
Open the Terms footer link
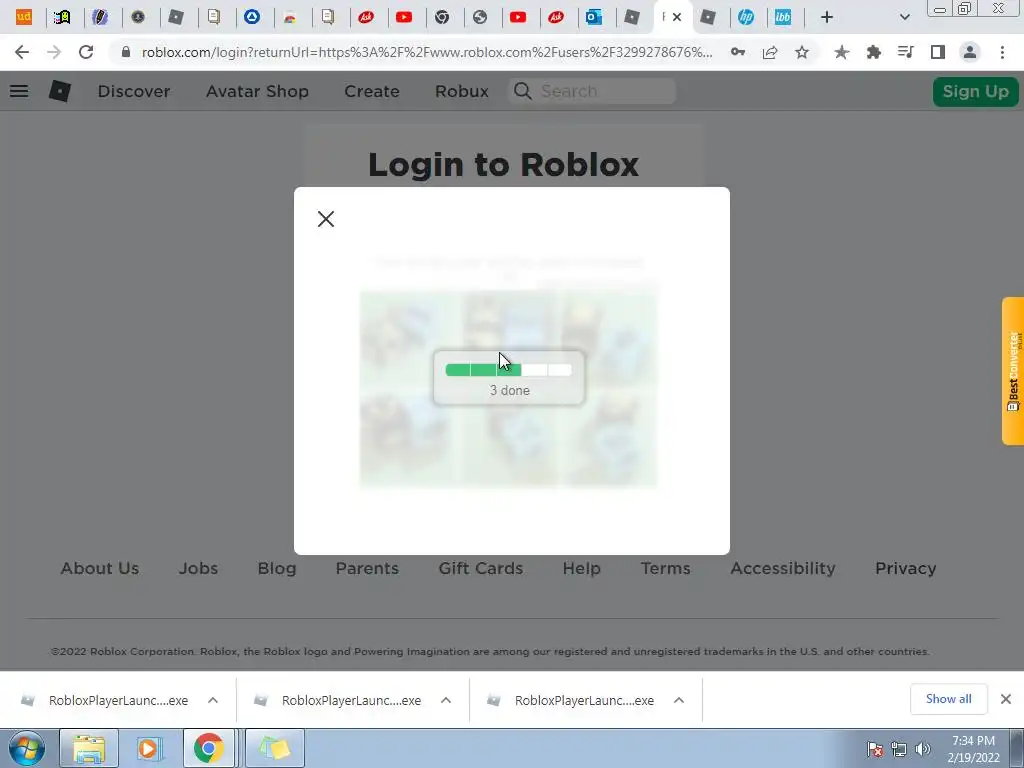pos(665,568)
